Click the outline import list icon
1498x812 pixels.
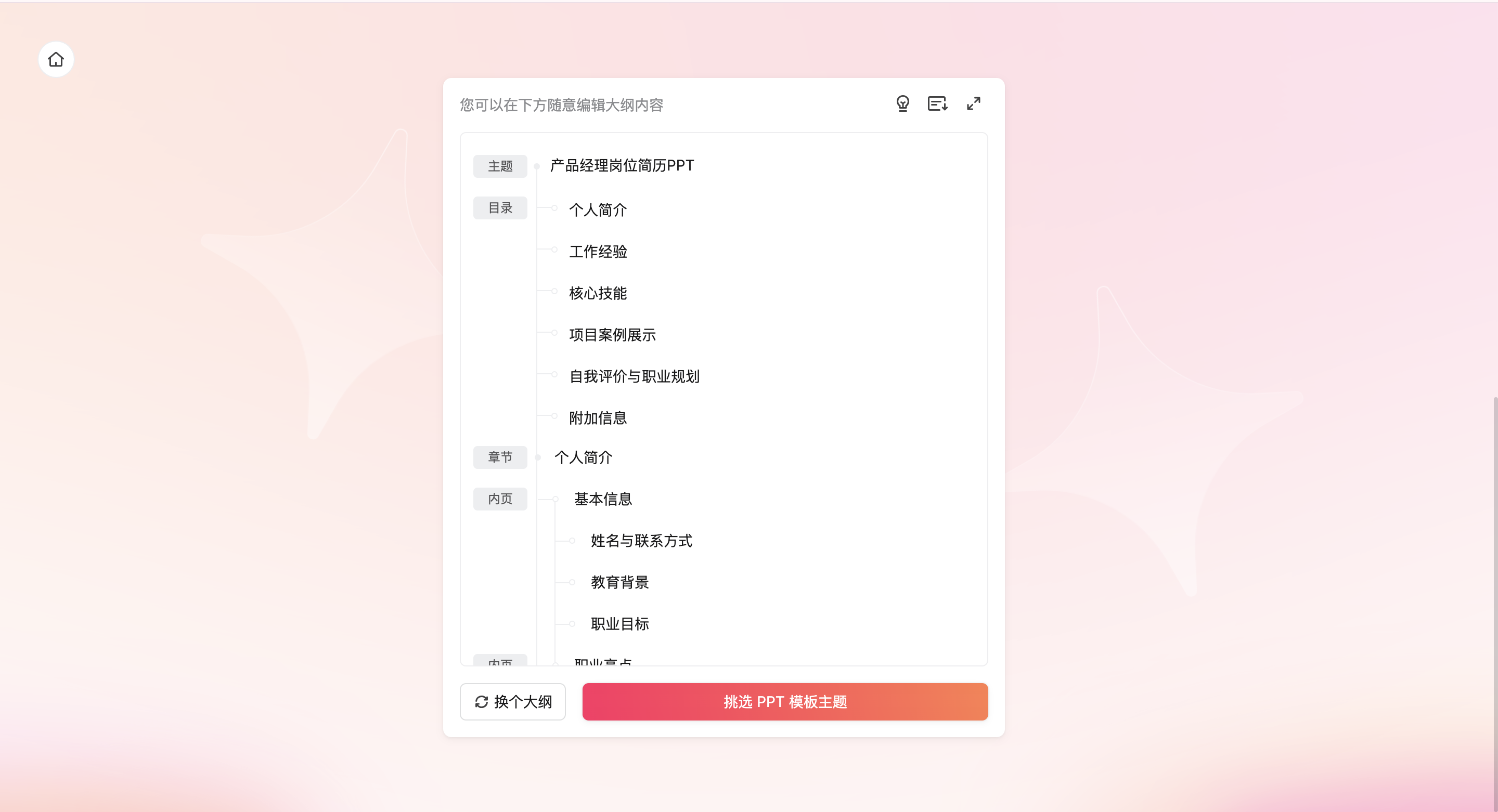(x=937, y=104)
